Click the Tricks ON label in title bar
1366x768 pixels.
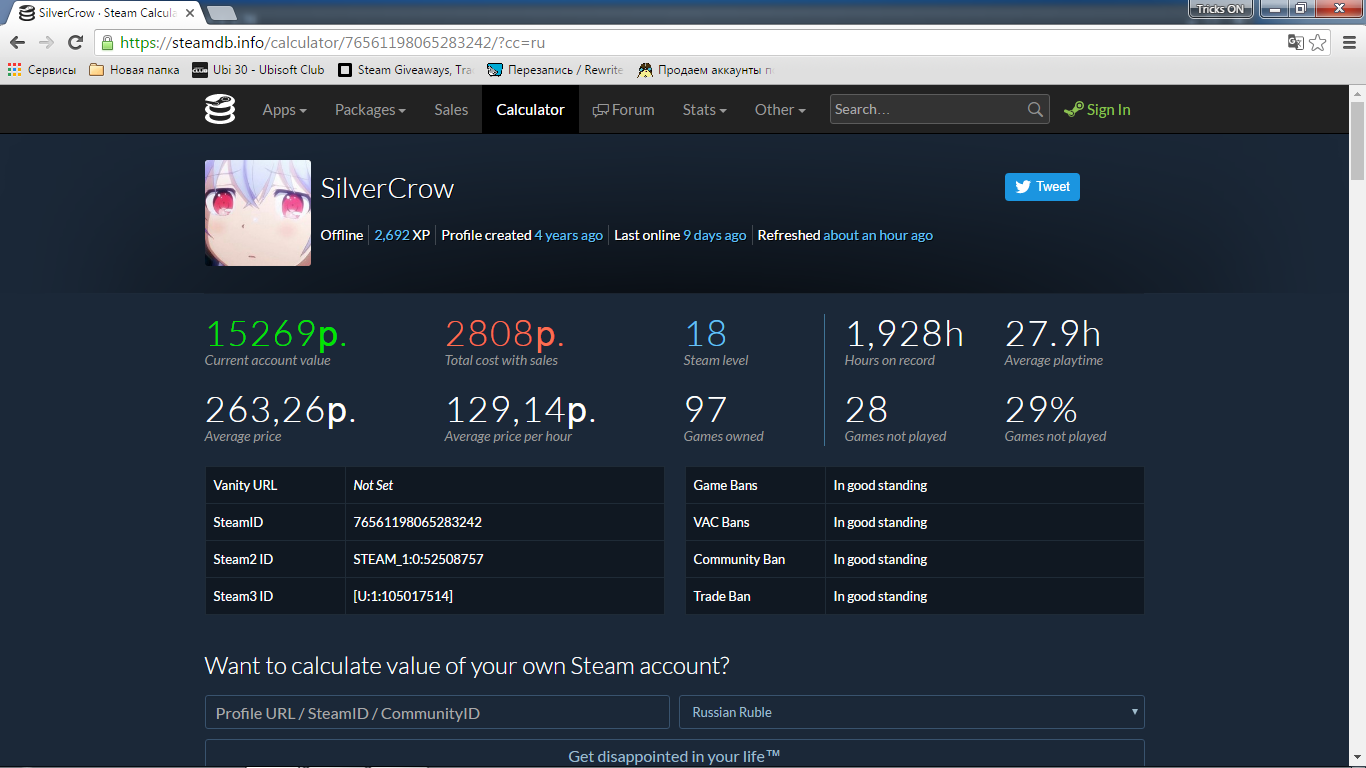[x=1220, y=9]
